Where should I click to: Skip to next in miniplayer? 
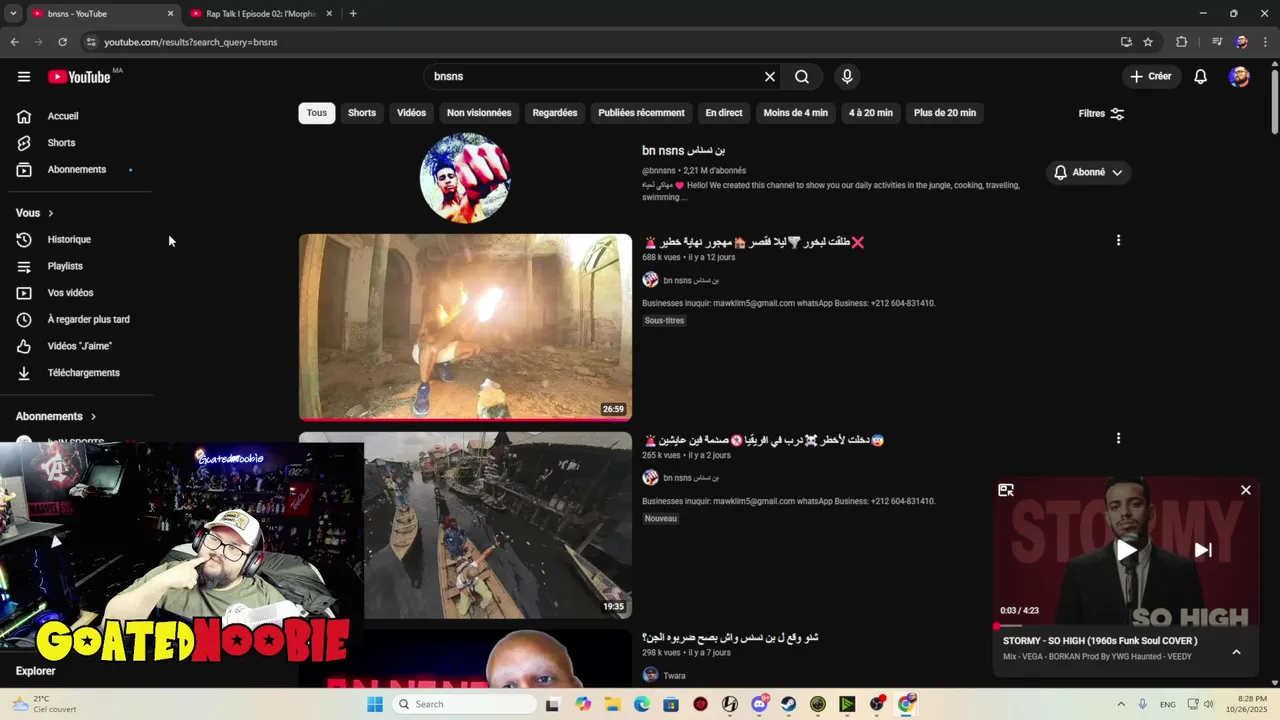1203,550
